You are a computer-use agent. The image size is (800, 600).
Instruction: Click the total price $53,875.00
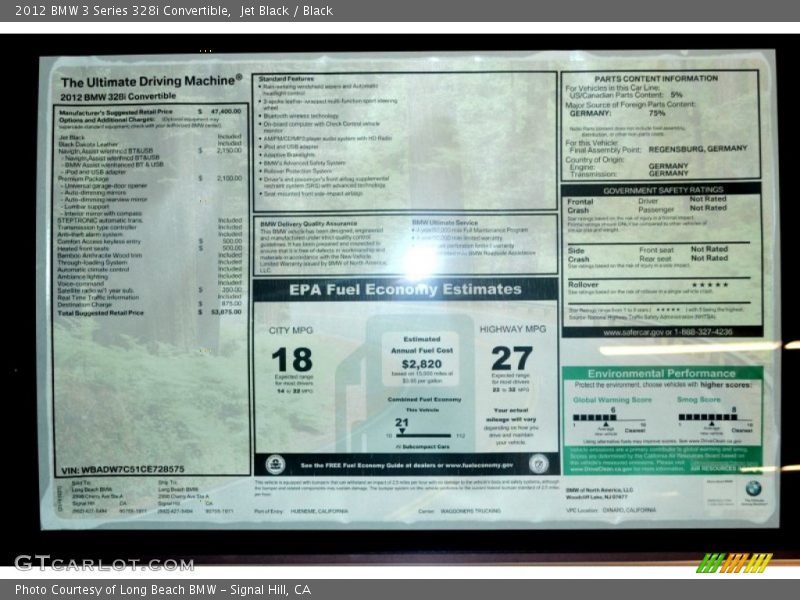(x=226, y=312)
